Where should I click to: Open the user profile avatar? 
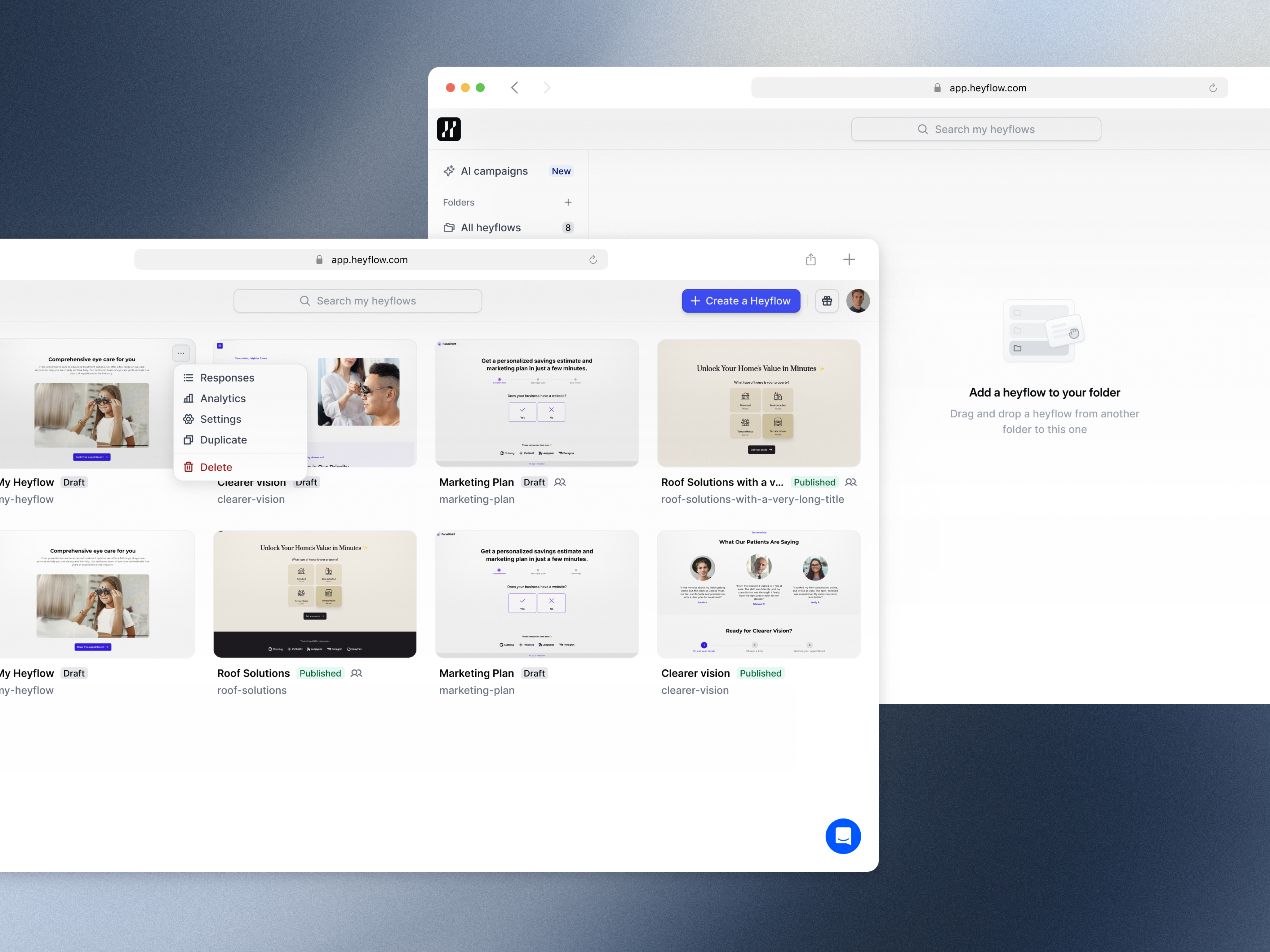click(x=858, y=301)
